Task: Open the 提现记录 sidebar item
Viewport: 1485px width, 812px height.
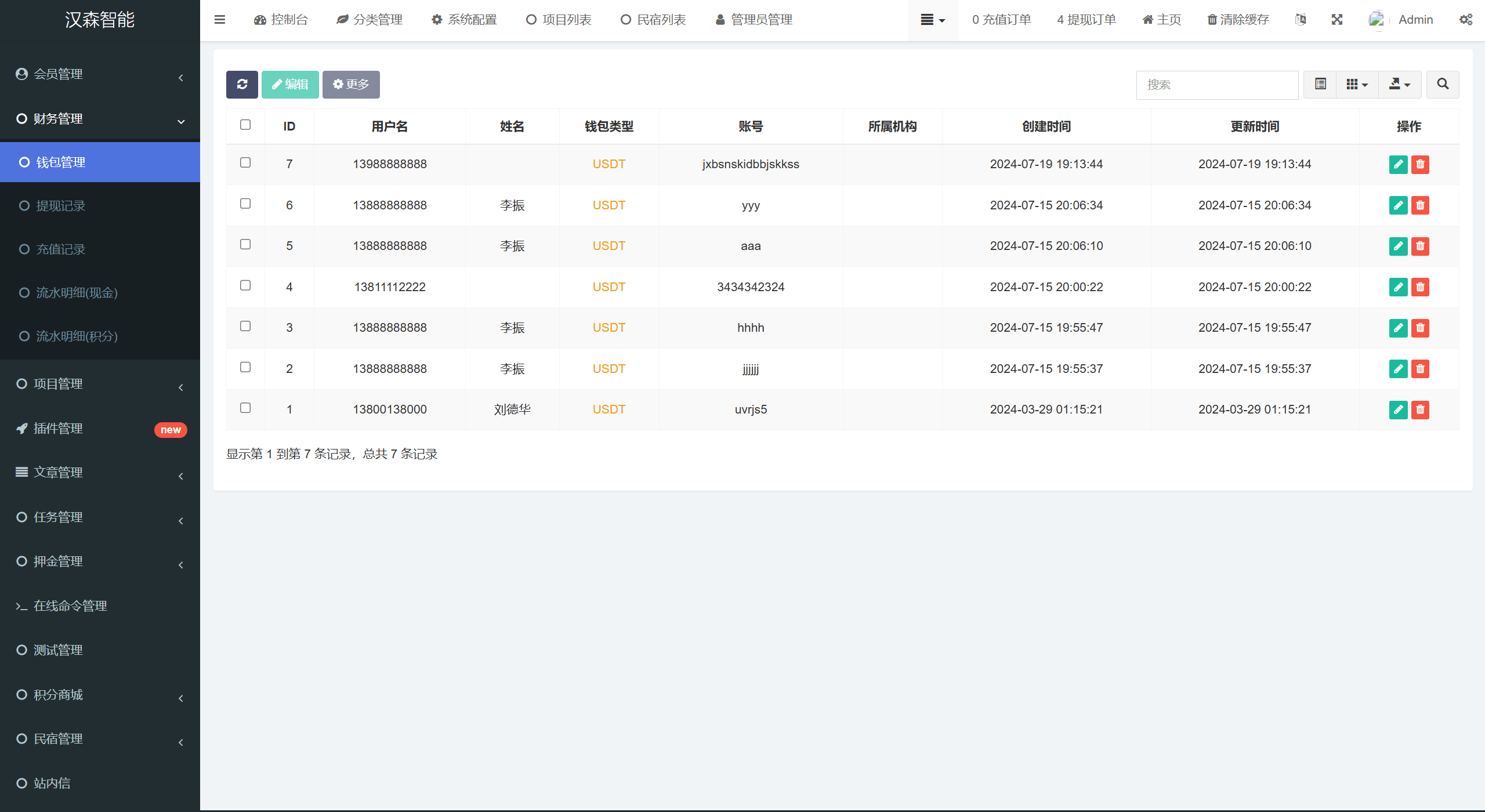Action: (x=60, y=206)
